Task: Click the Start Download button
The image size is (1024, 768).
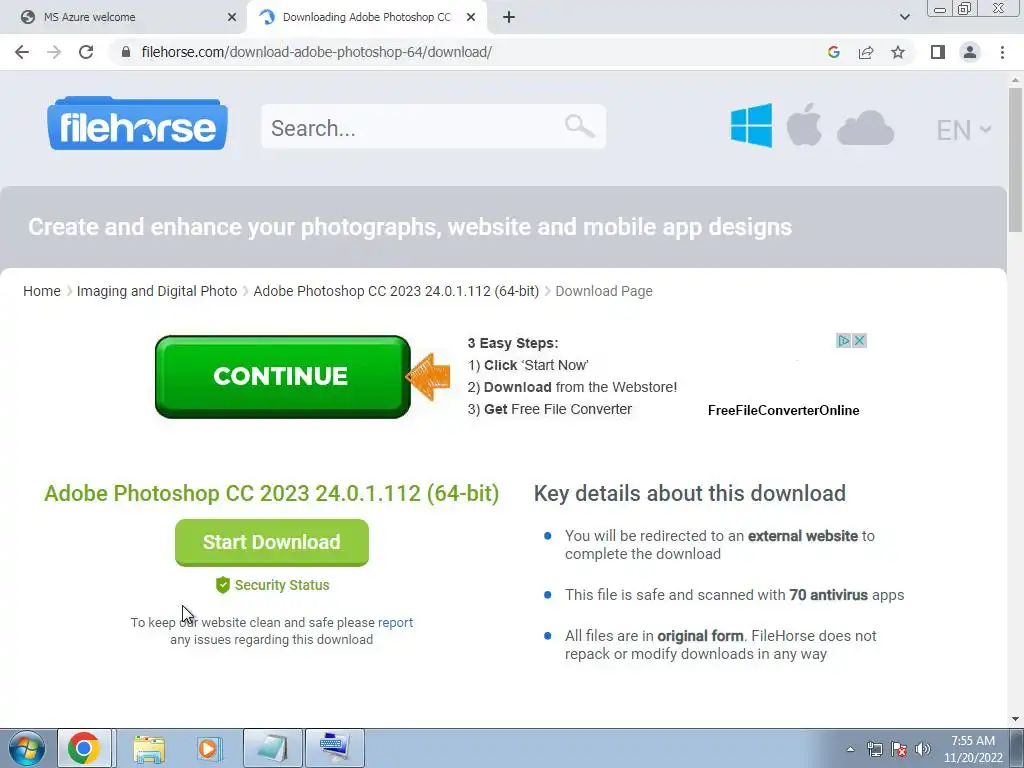Action: 272,542
